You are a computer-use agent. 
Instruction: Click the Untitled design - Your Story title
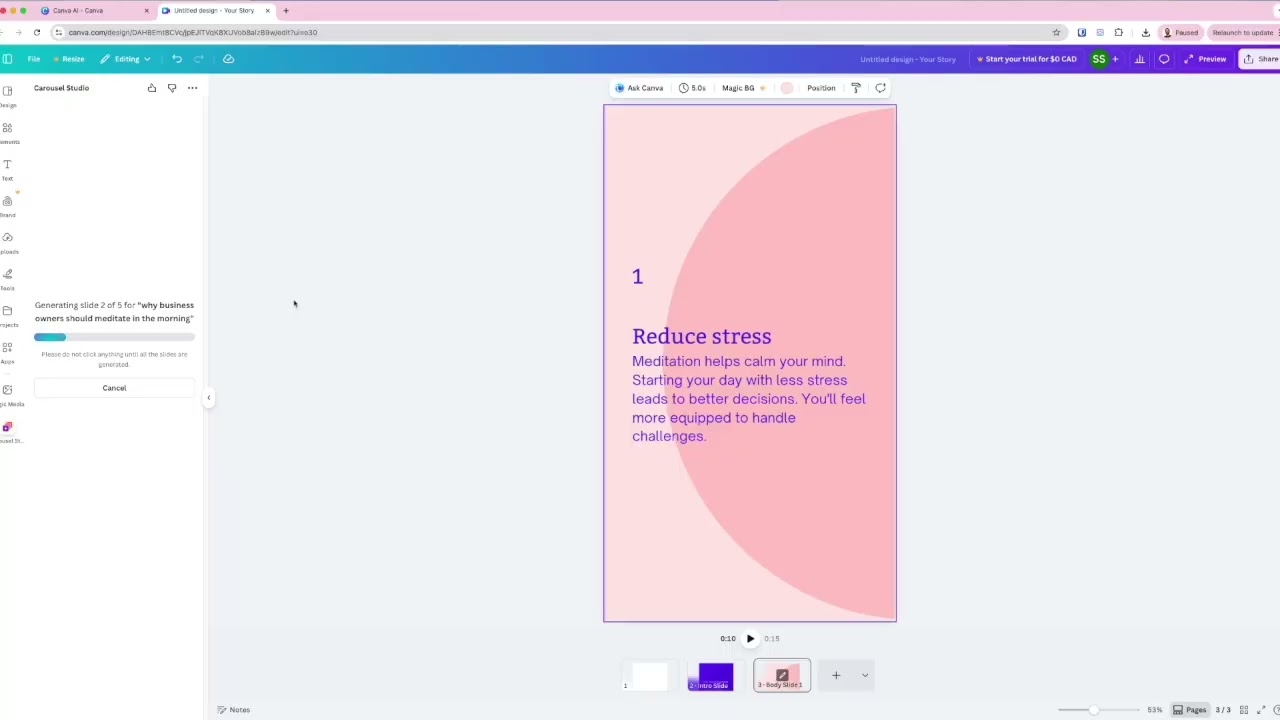point(908,59)
